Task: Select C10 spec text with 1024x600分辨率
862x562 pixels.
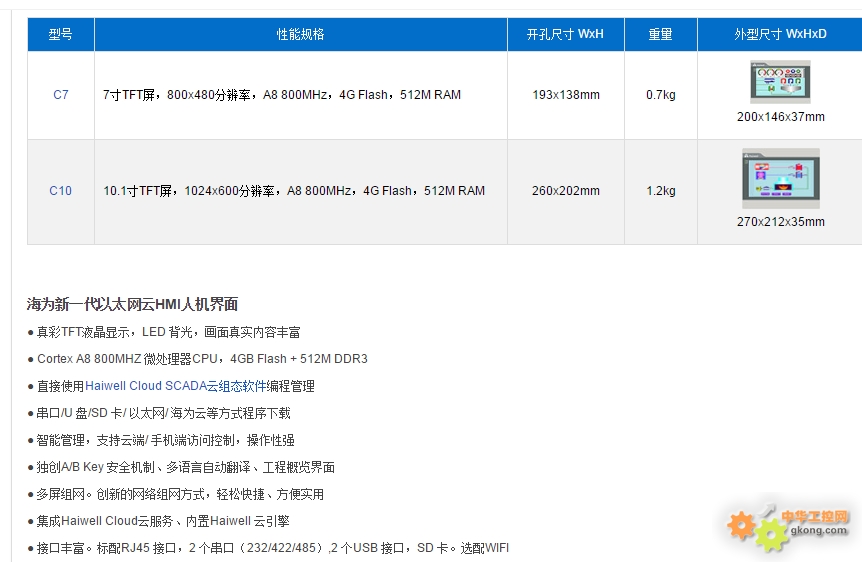Action: click(x=294, y=191)
